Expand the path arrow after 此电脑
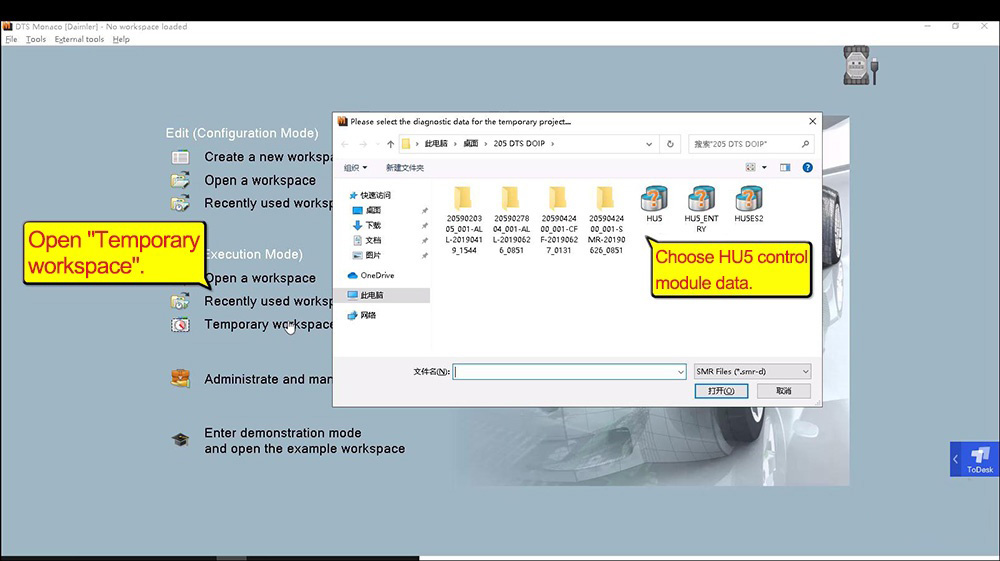Viewport: 1000px width, 561px height. [x=455, y=144]
